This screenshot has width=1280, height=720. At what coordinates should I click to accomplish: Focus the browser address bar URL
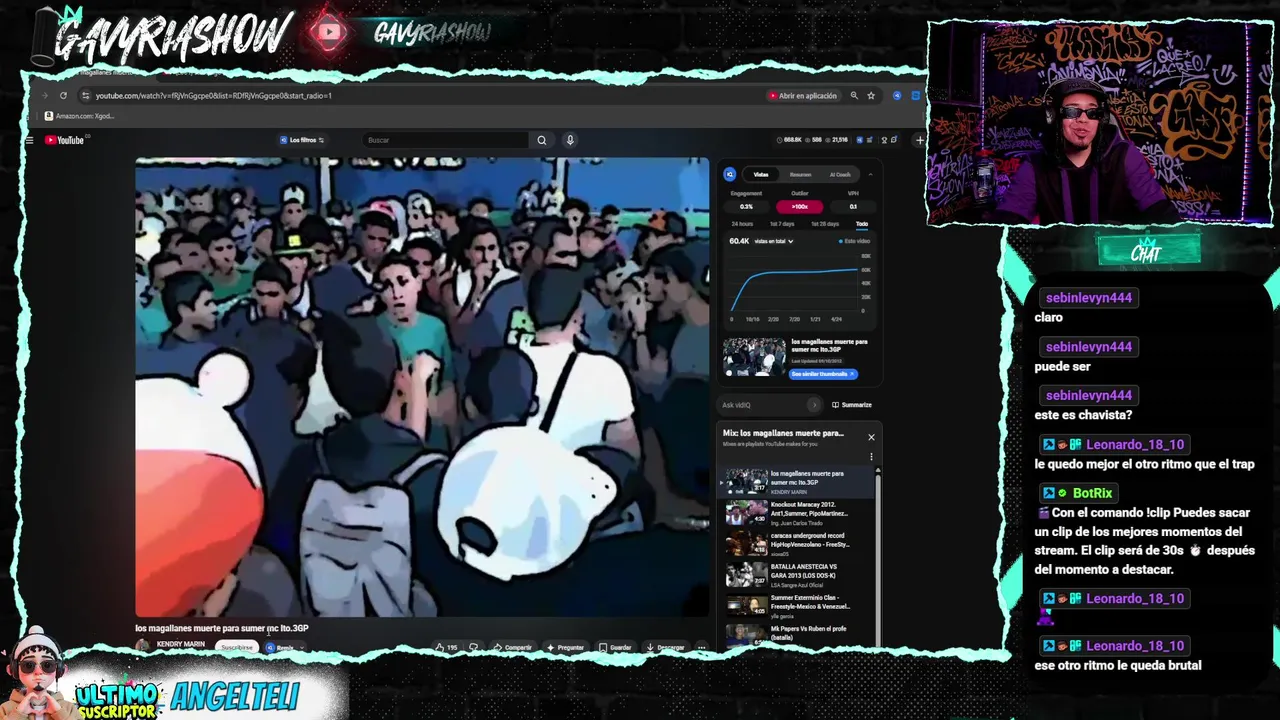tap(214, 96)
